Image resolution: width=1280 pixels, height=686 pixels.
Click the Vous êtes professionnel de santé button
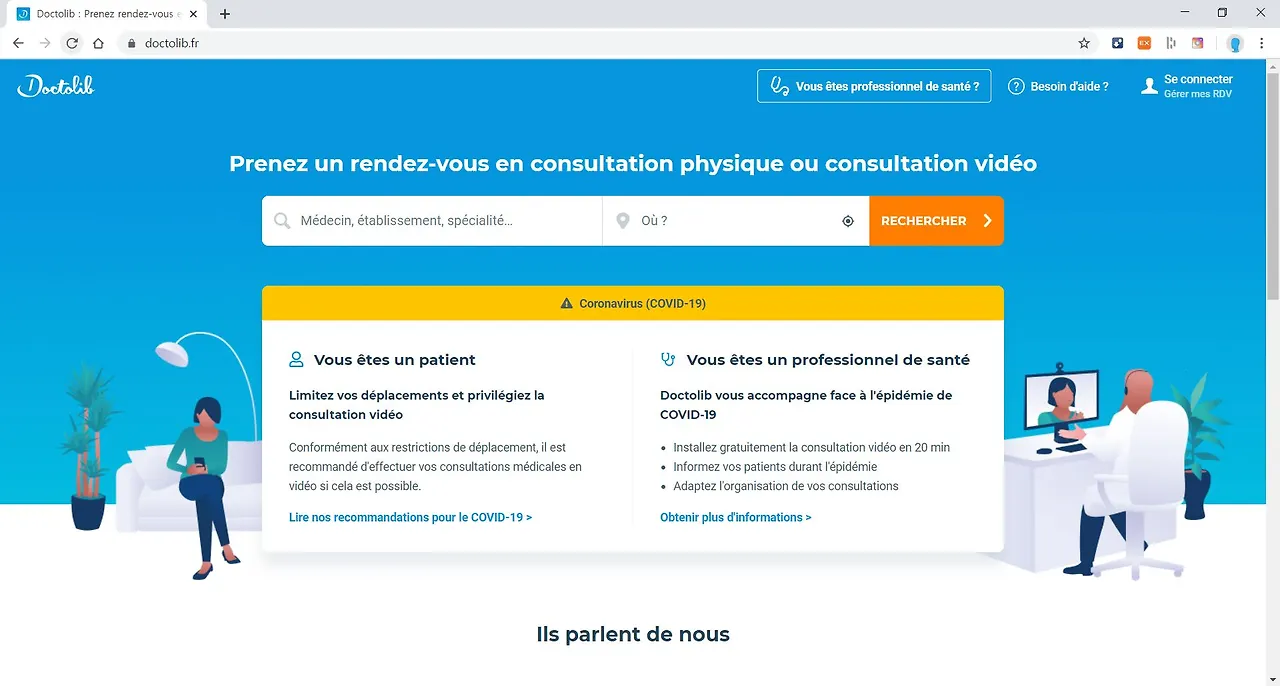pos(874,86)
